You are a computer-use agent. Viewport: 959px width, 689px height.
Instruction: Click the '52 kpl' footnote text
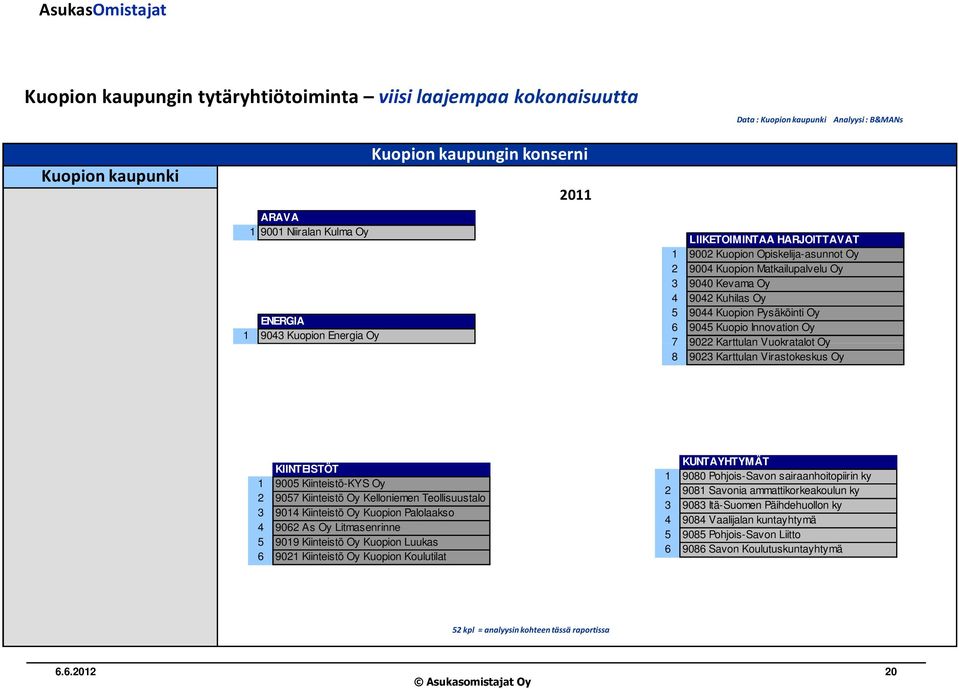[x=530, y=630]
